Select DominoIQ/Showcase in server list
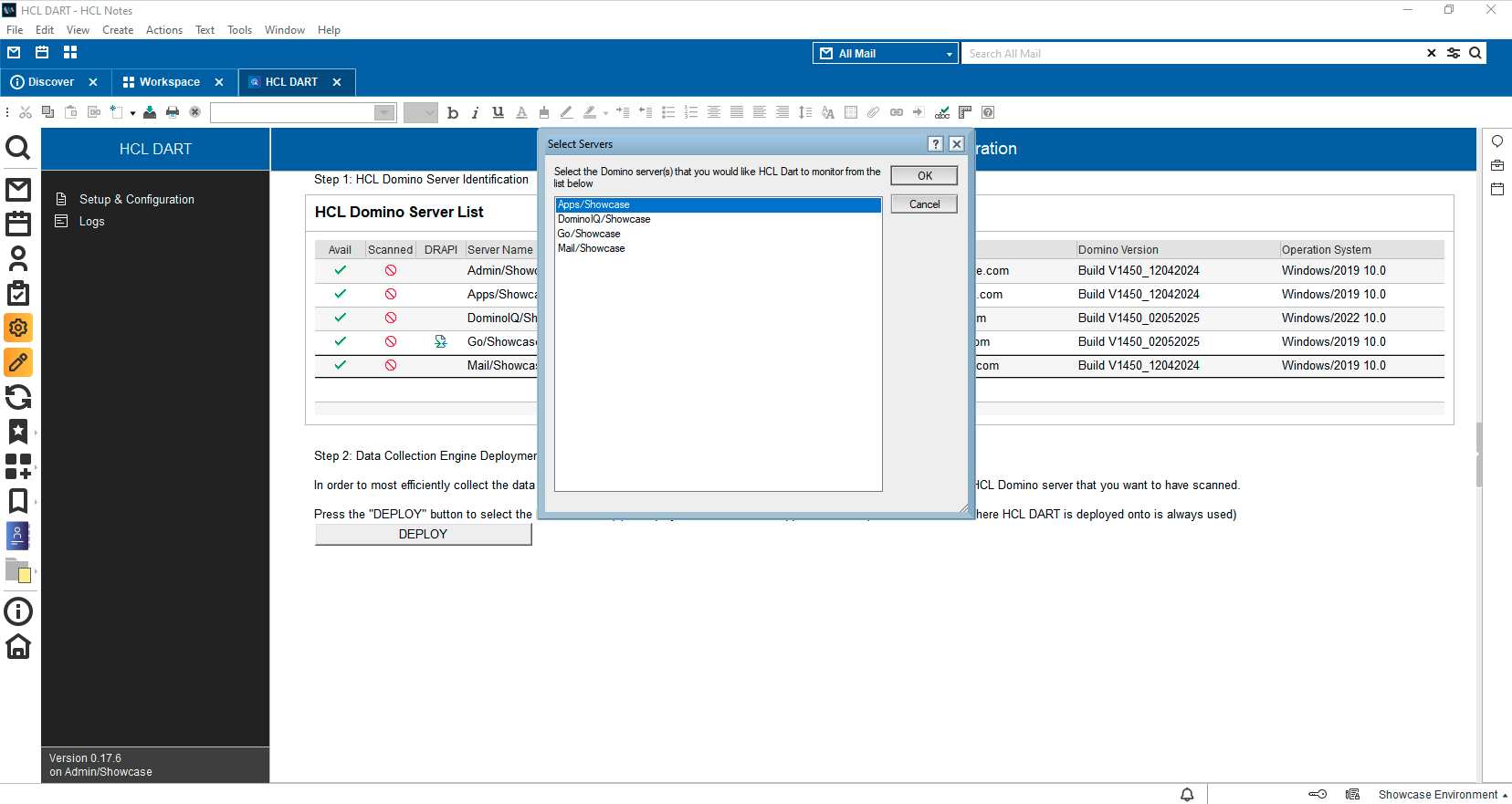Screen dimensions: 1512x804 pyautogui.click(x=719, y=219)
